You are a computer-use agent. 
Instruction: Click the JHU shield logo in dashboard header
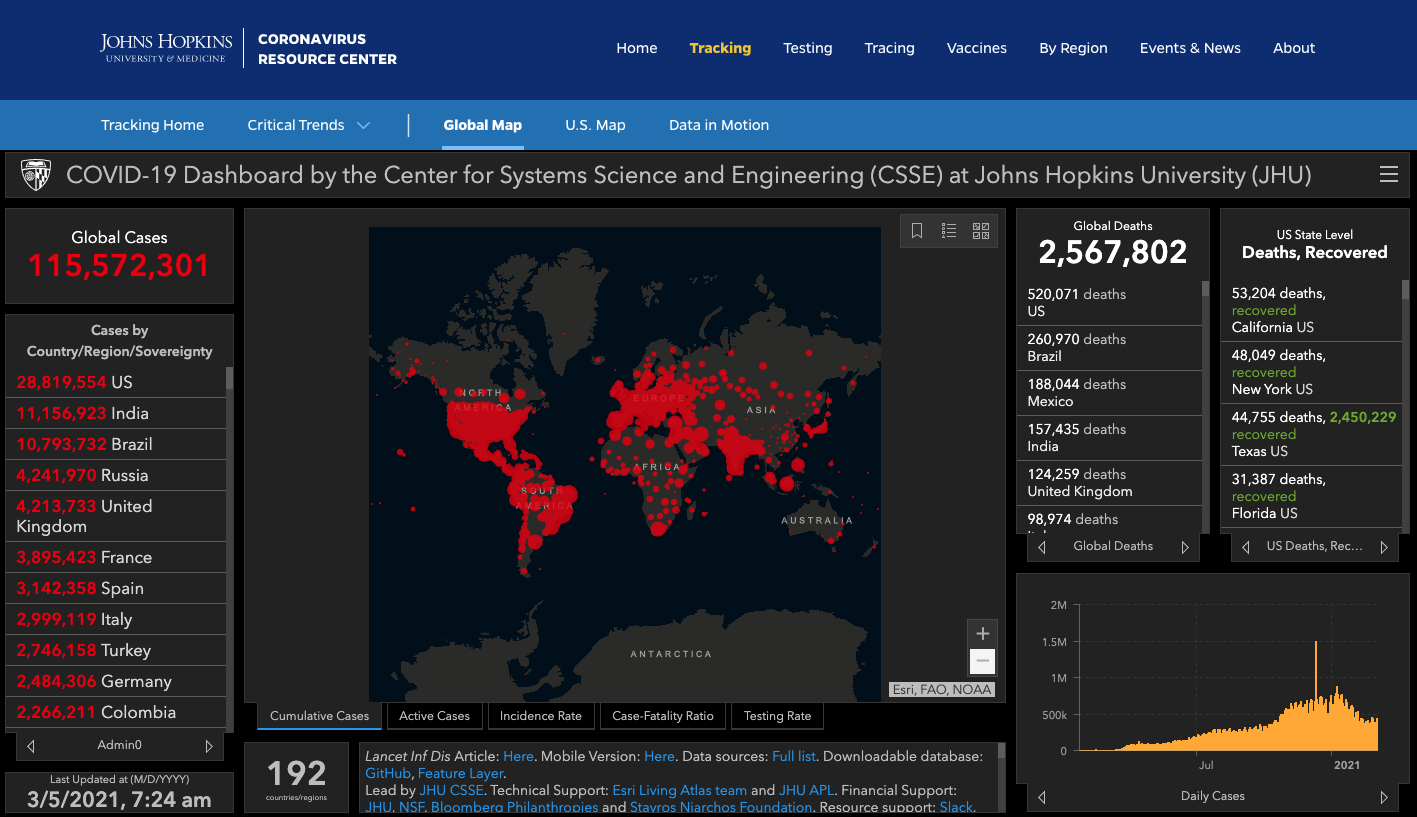tap(36, 175)
